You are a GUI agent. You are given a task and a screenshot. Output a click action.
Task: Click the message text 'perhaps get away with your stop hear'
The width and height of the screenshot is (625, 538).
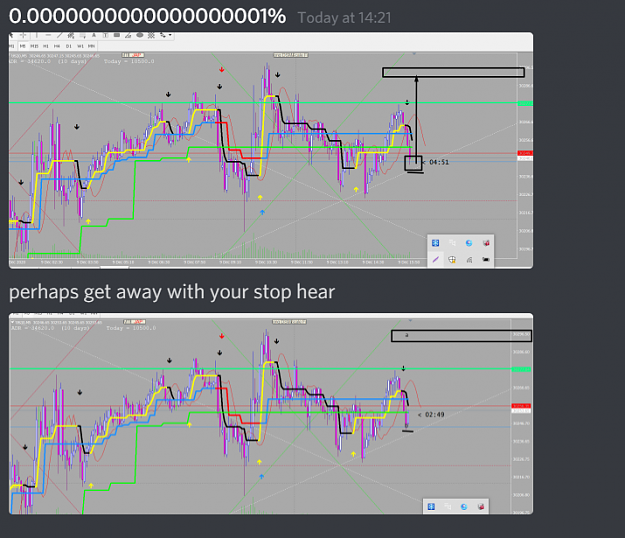(x=172, y=292)
